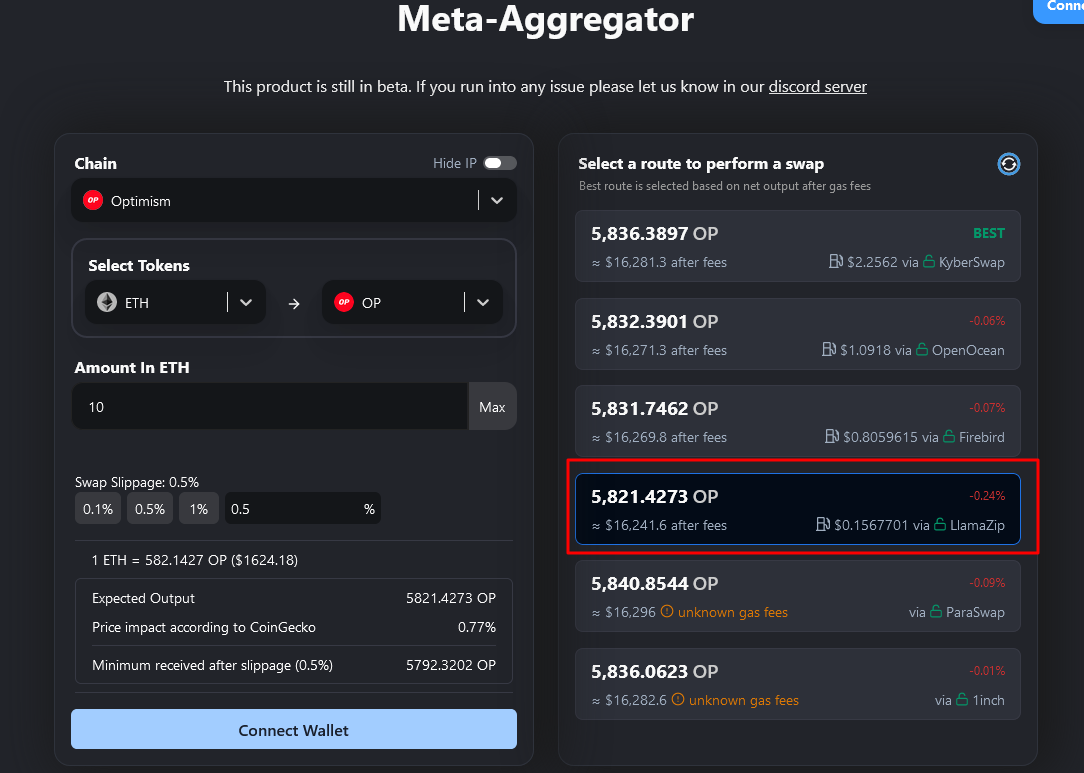
Task: Select the 0.5% slippage preset
Action: pos(149,508)
